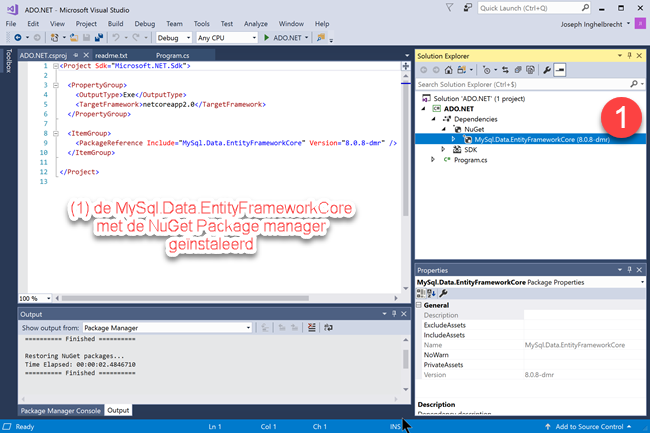Click the feedback icon beside Quick Launch

(x=468, y=7)
